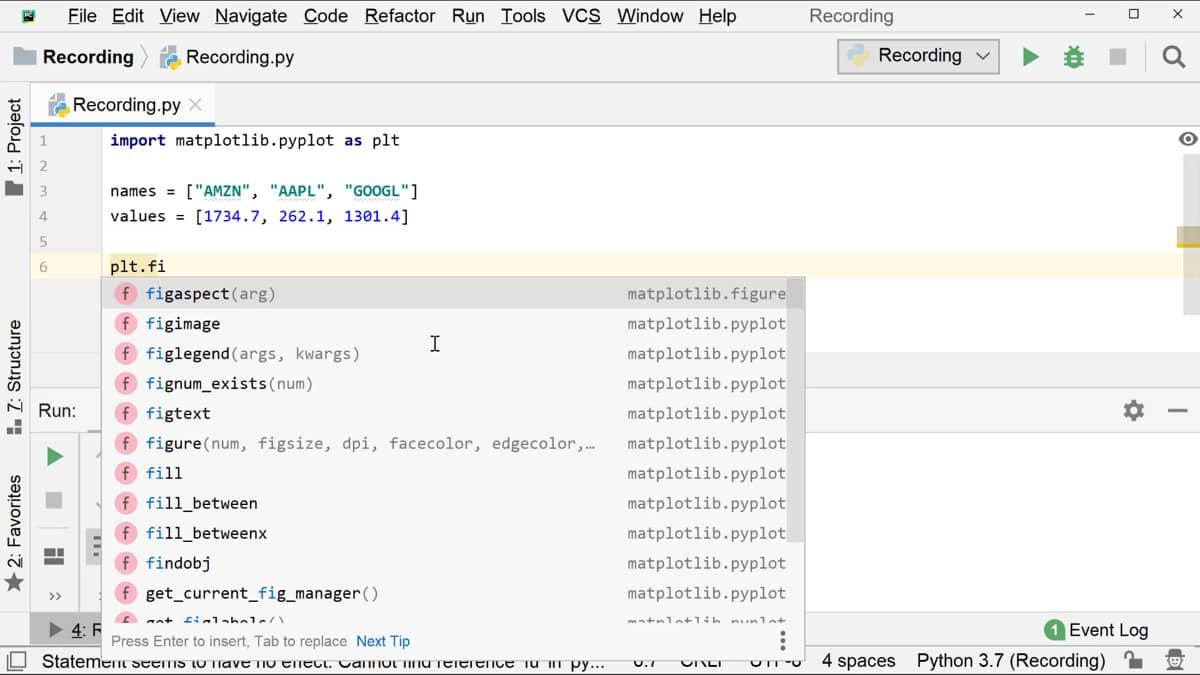Open the Window menu
The height and width of the screenshot is (675, 1200).
coord(650,16)
